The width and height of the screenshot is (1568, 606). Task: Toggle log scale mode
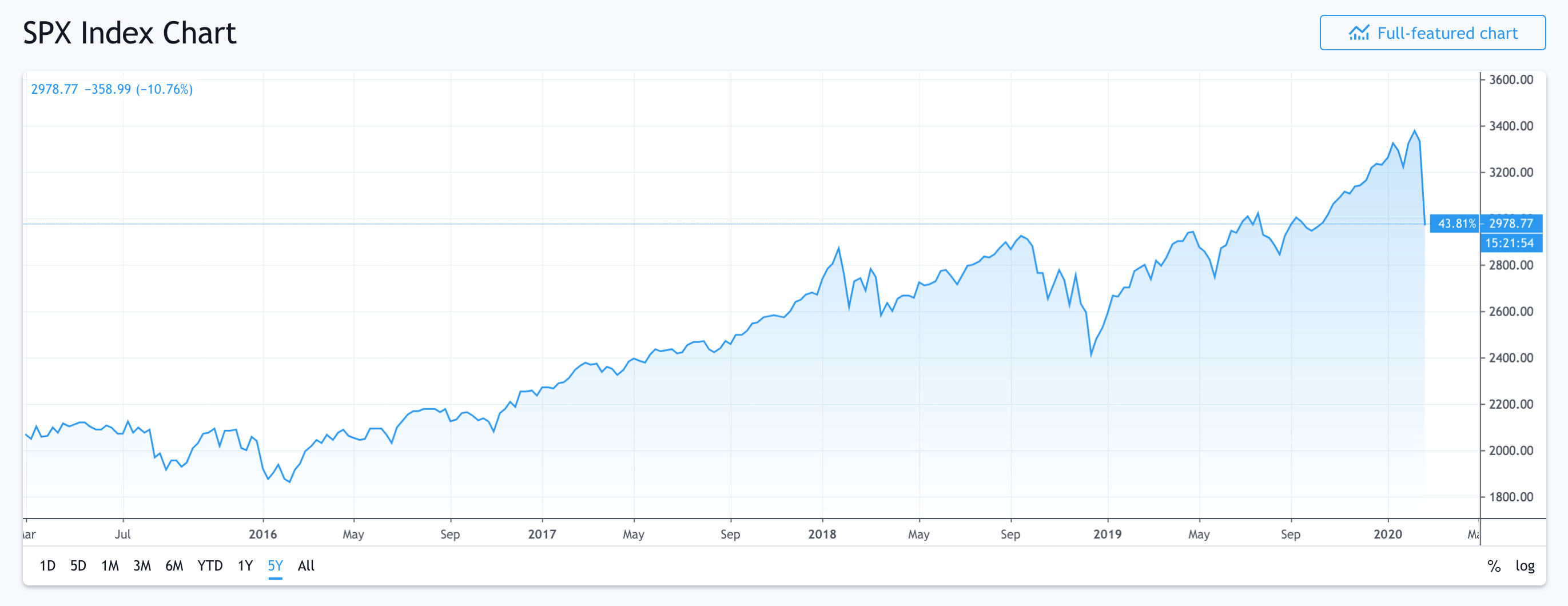click(x=1525, y=567)
